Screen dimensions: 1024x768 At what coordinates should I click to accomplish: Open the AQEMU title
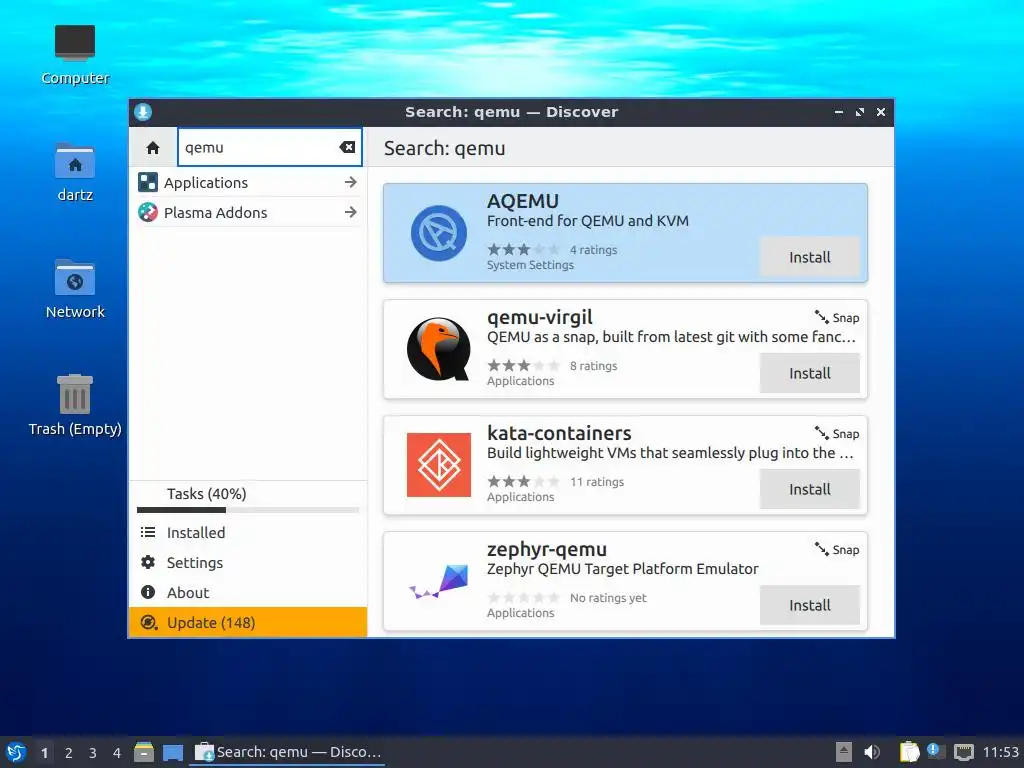pos(523,201)
